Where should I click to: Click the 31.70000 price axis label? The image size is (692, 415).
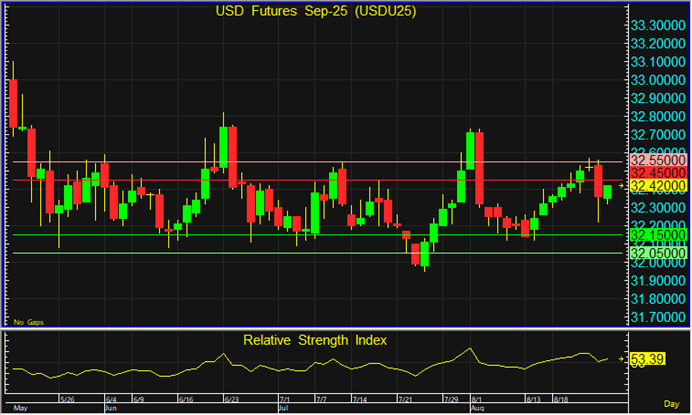tap(658, 317)
